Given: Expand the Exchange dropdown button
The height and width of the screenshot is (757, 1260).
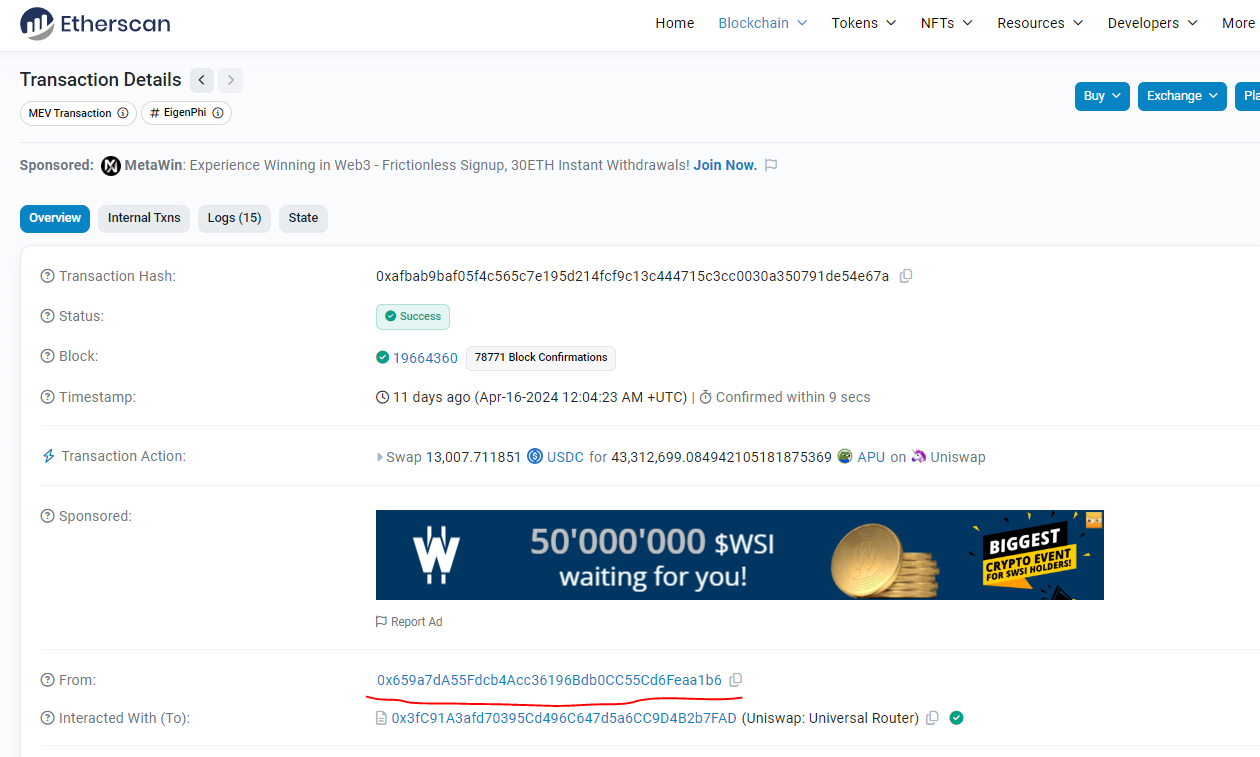Looking at the screenshot, I should [x=1182, y=96].
